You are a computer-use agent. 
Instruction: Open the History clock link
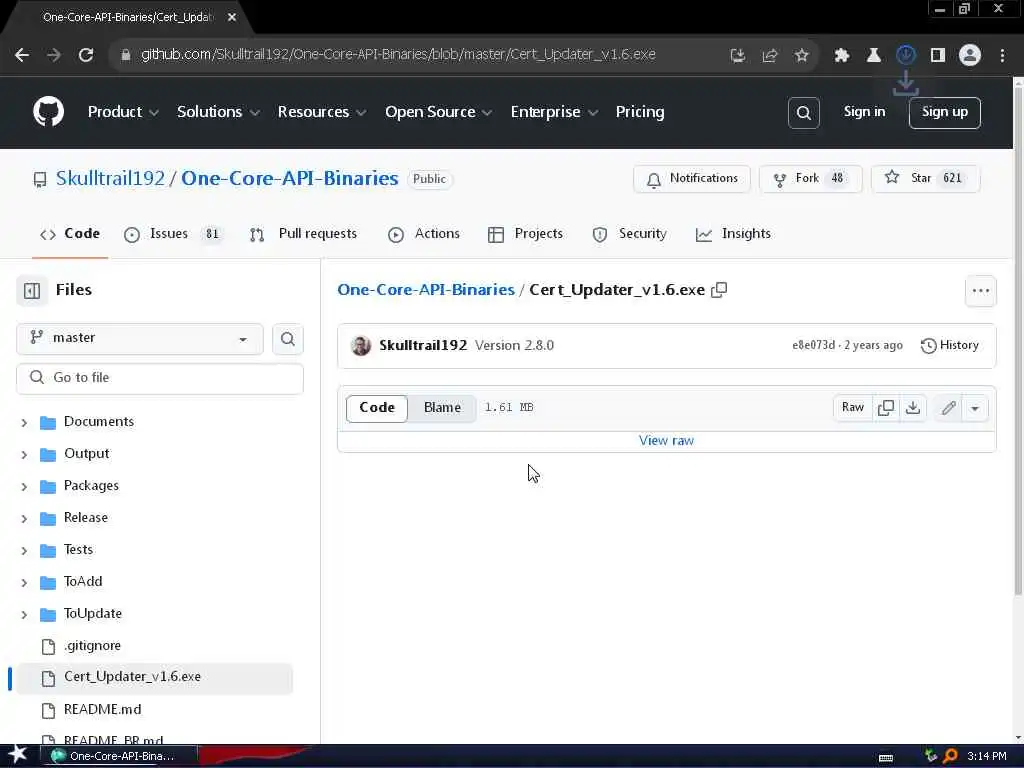point(950,345)
